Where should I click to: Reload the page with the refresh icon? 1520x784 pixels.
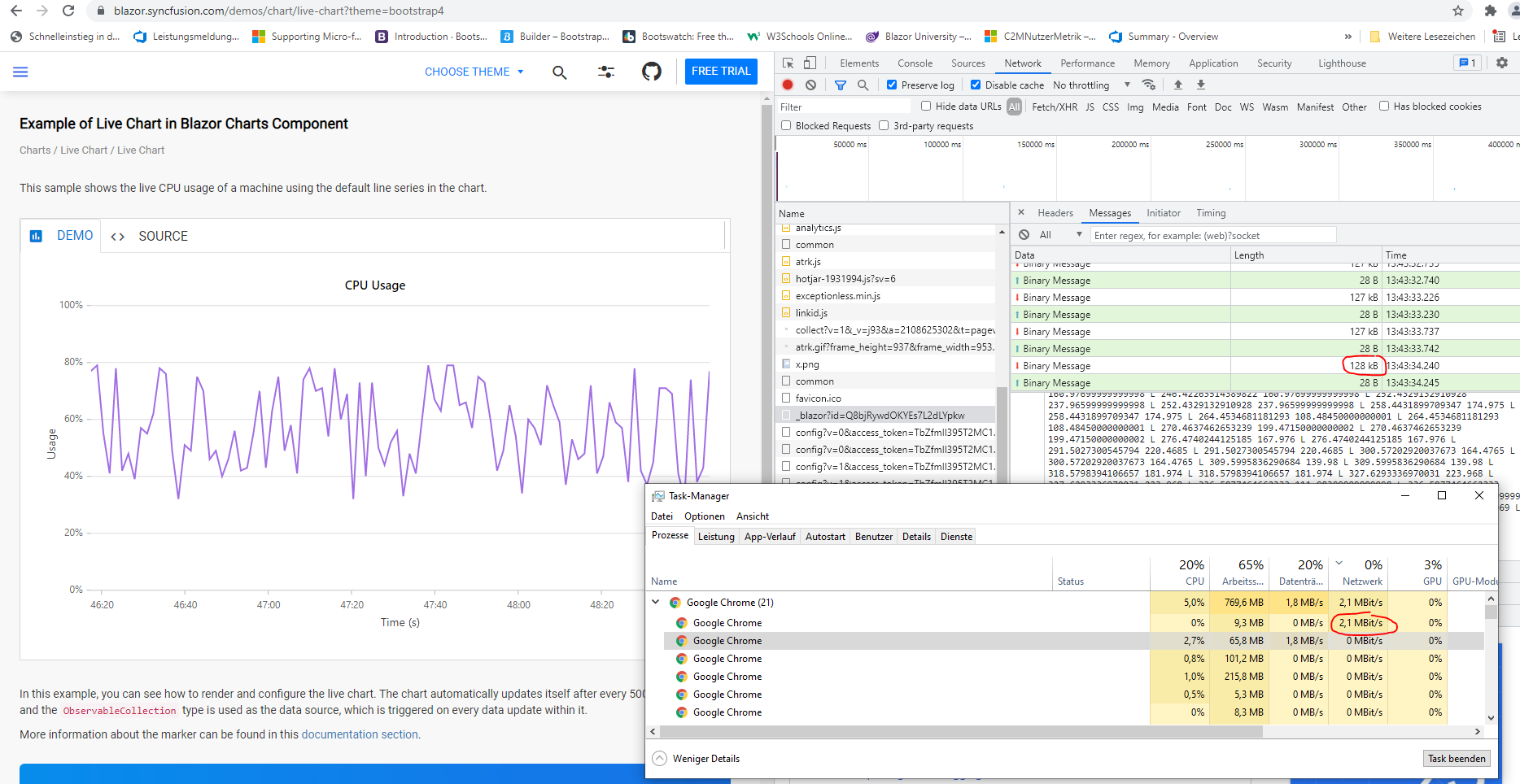[68, 11]
